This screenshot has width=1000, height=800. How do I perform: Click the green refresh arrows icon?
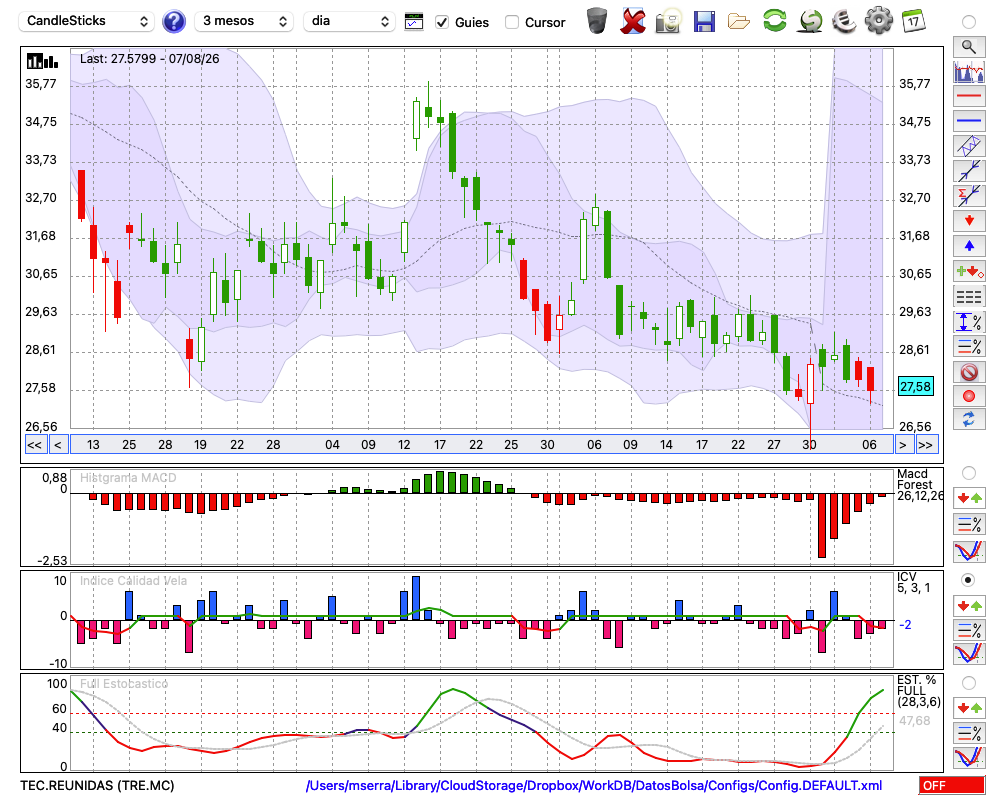(774, 20)
